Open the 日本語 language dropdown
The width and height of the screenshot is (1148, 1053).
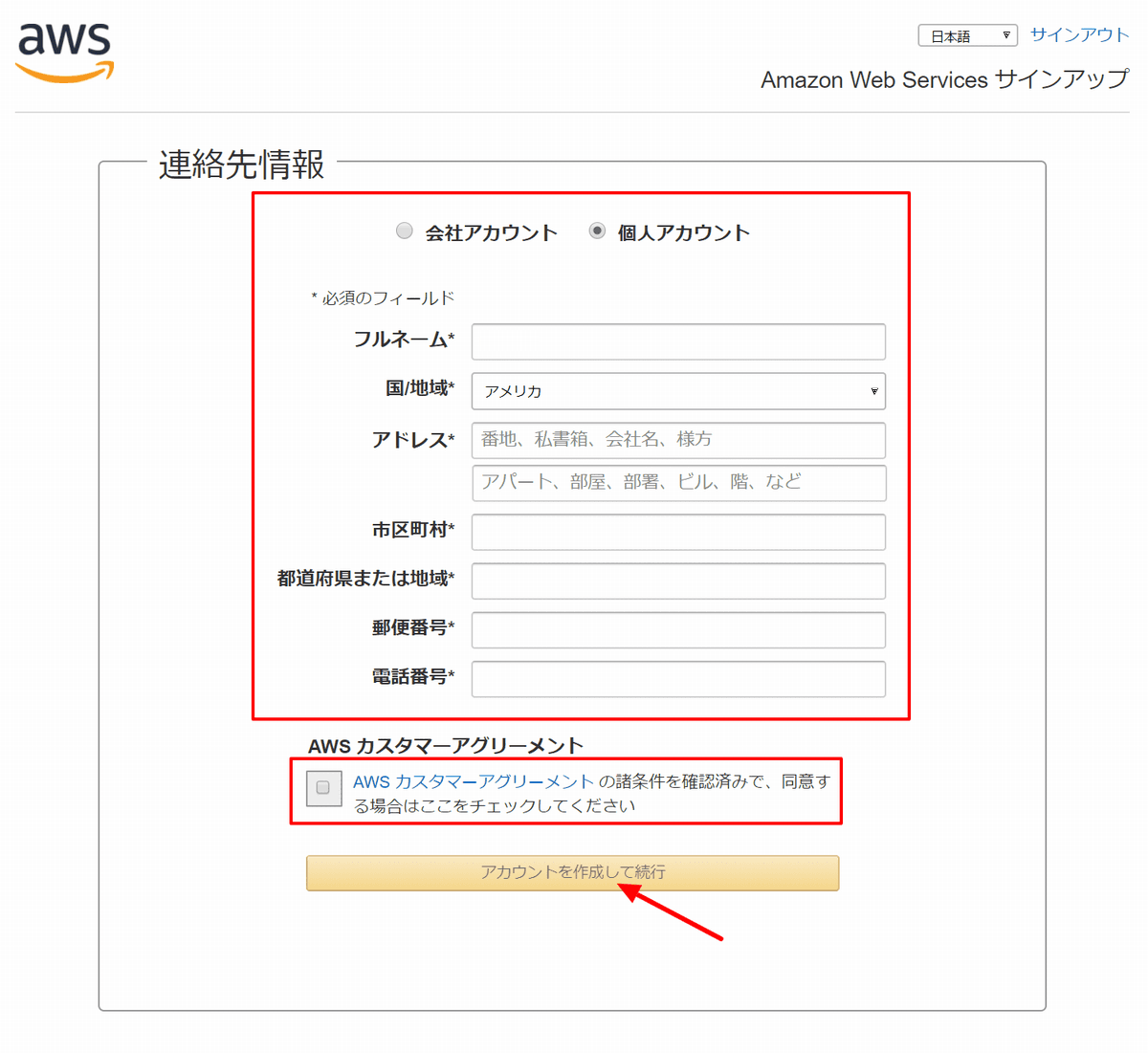point(966,34)
